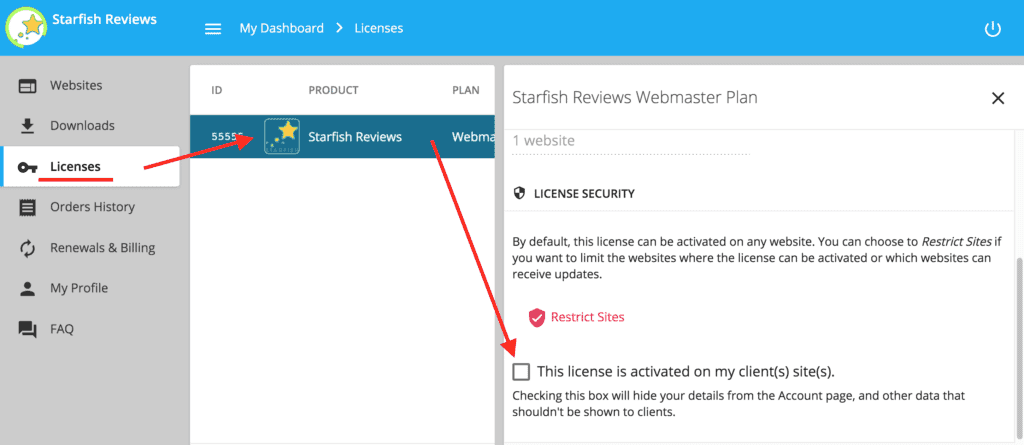Click the 1 website field
Image resolution: width=1024 pixels, height=445 pixels.
pos(631,142)
